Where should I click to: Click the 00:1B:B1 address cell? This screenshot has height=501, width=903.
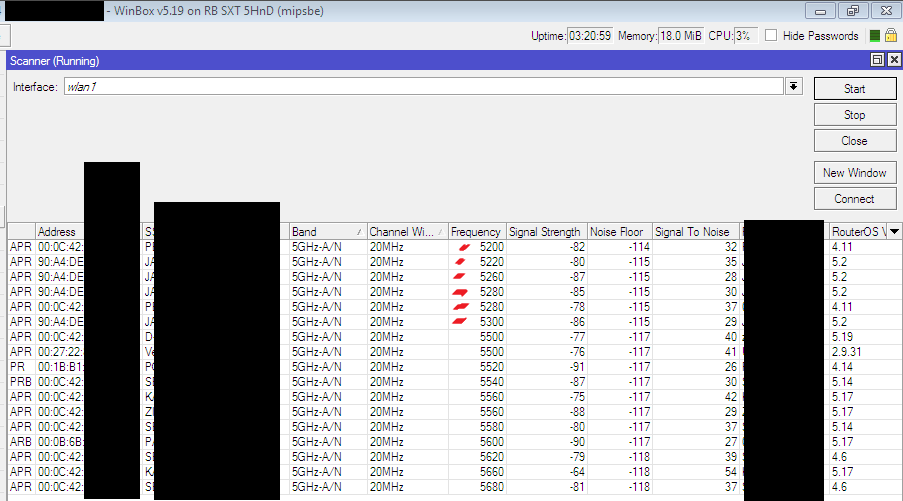click(60, 367)
